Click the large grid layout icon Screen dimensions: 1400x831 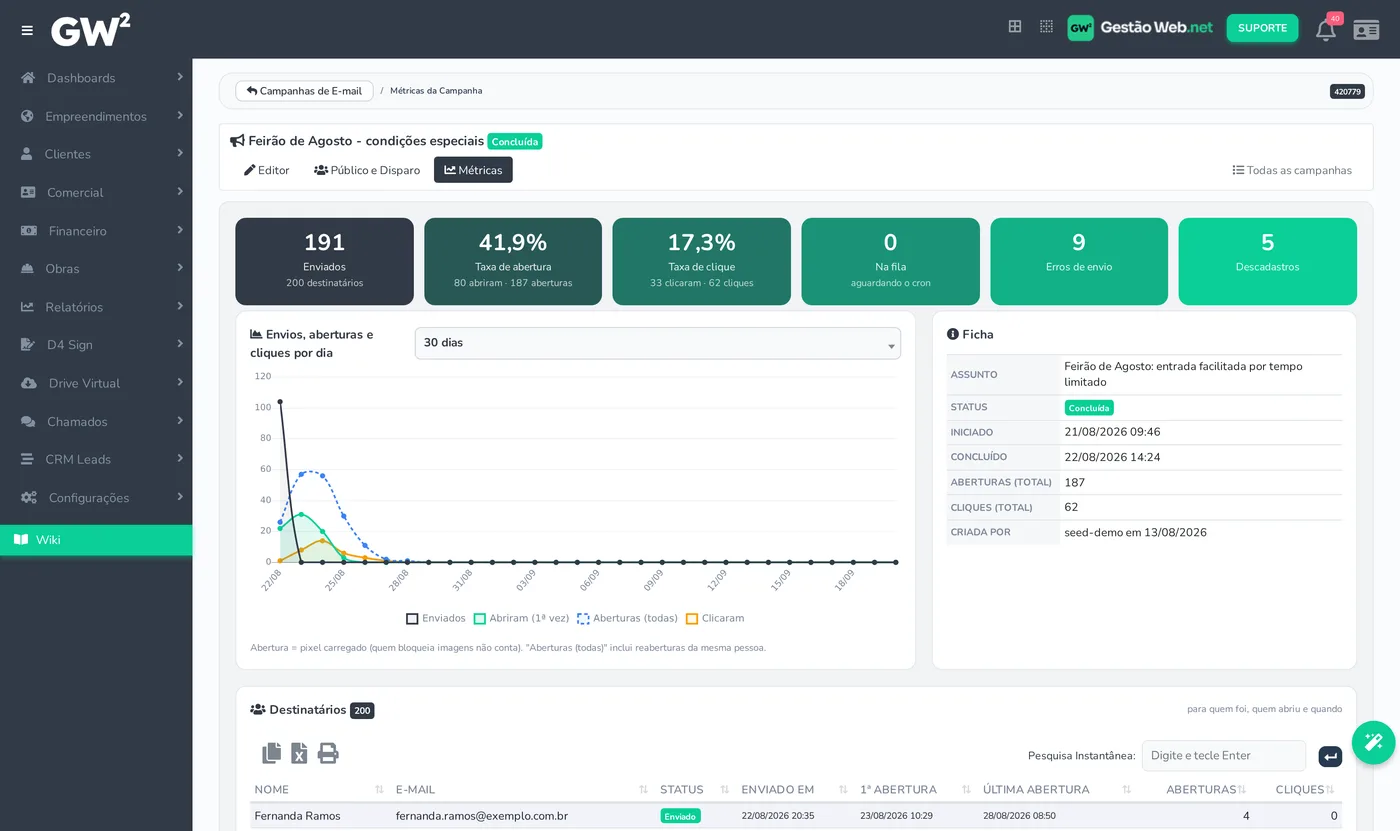[x=1015, y=27]
